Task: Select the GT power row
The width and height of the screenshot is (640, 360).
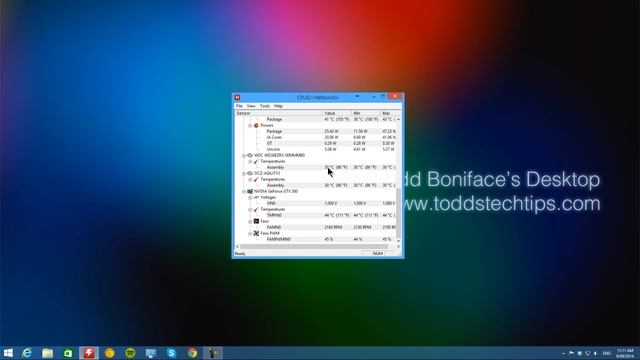Action: point(315,143)
